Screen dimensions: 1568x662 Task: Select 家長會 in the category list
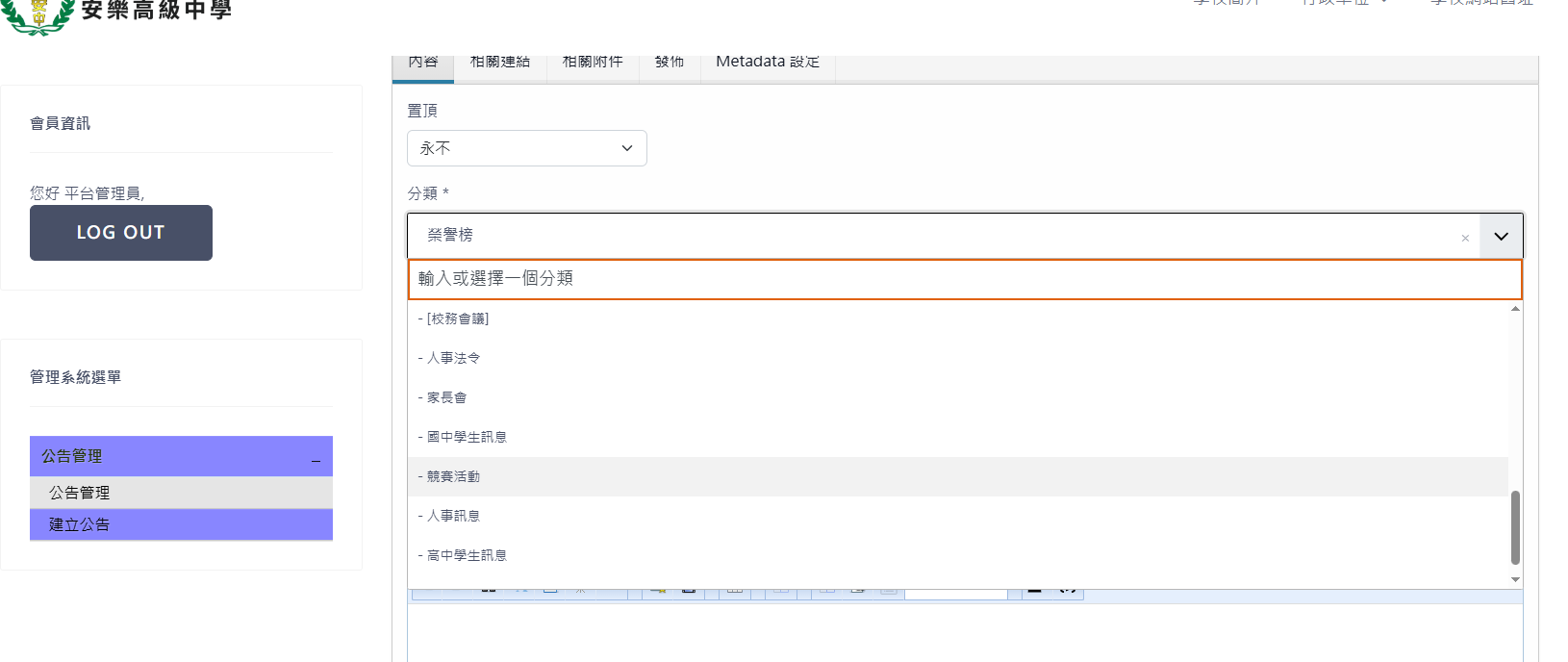click(x=446, y=397)
